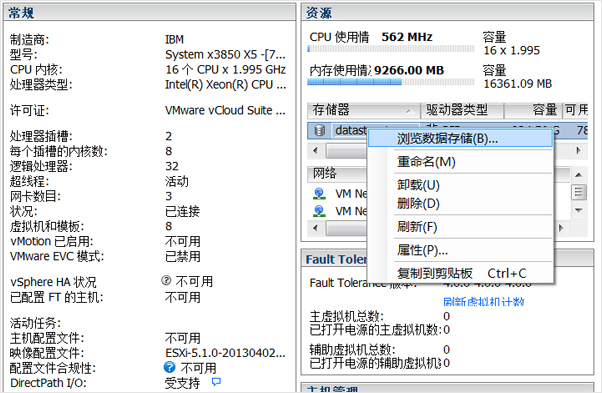The width and height of the screenshot is (602, 393).
Task: Click 驱动器类型 column header
Action: click(x=462, y=110)
